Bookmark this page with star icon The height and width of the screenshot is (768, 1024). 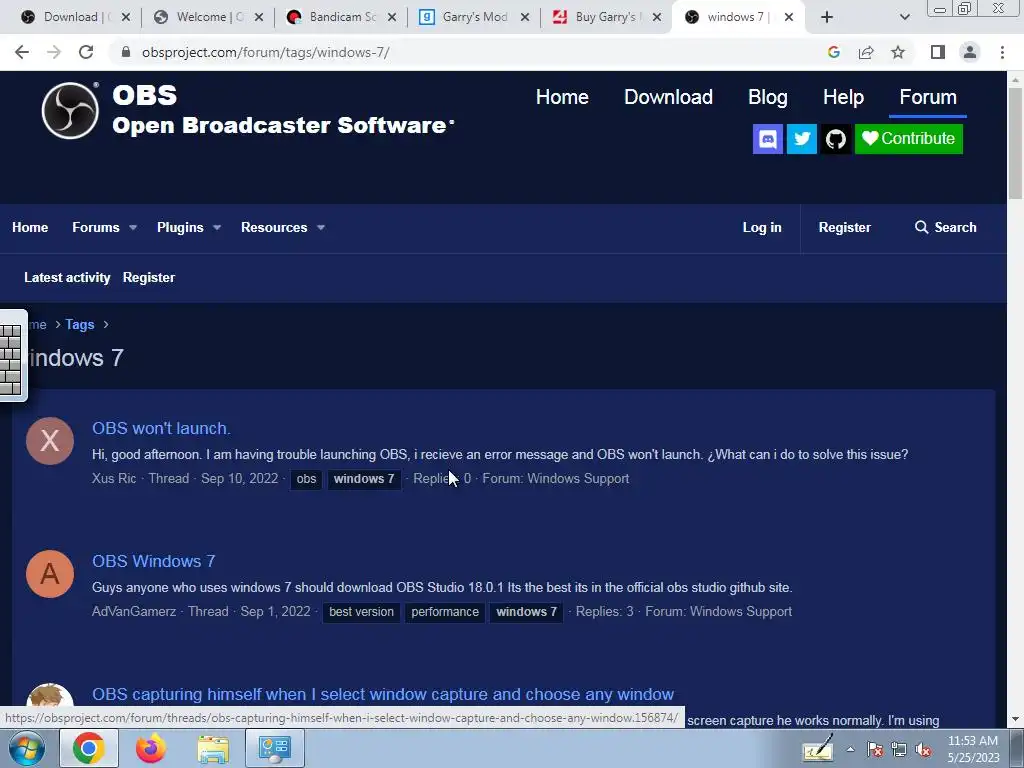(898, 52)
